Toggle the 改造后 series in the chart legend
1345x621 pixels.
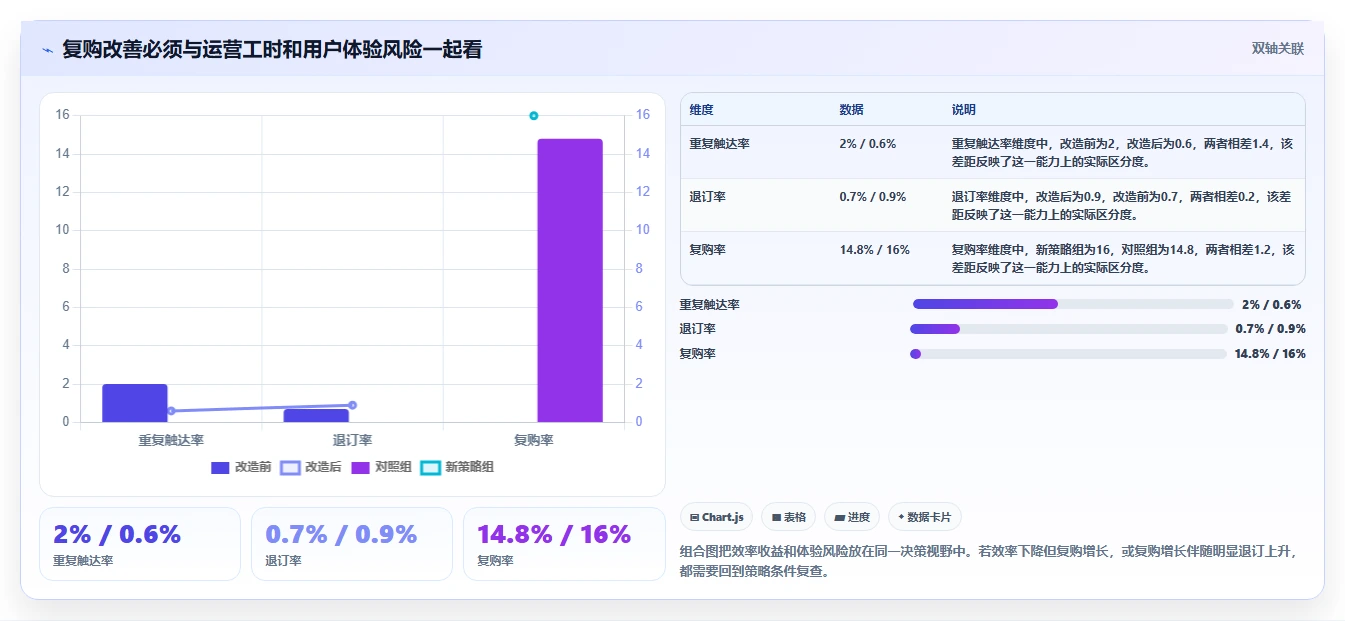click(311, 467)
